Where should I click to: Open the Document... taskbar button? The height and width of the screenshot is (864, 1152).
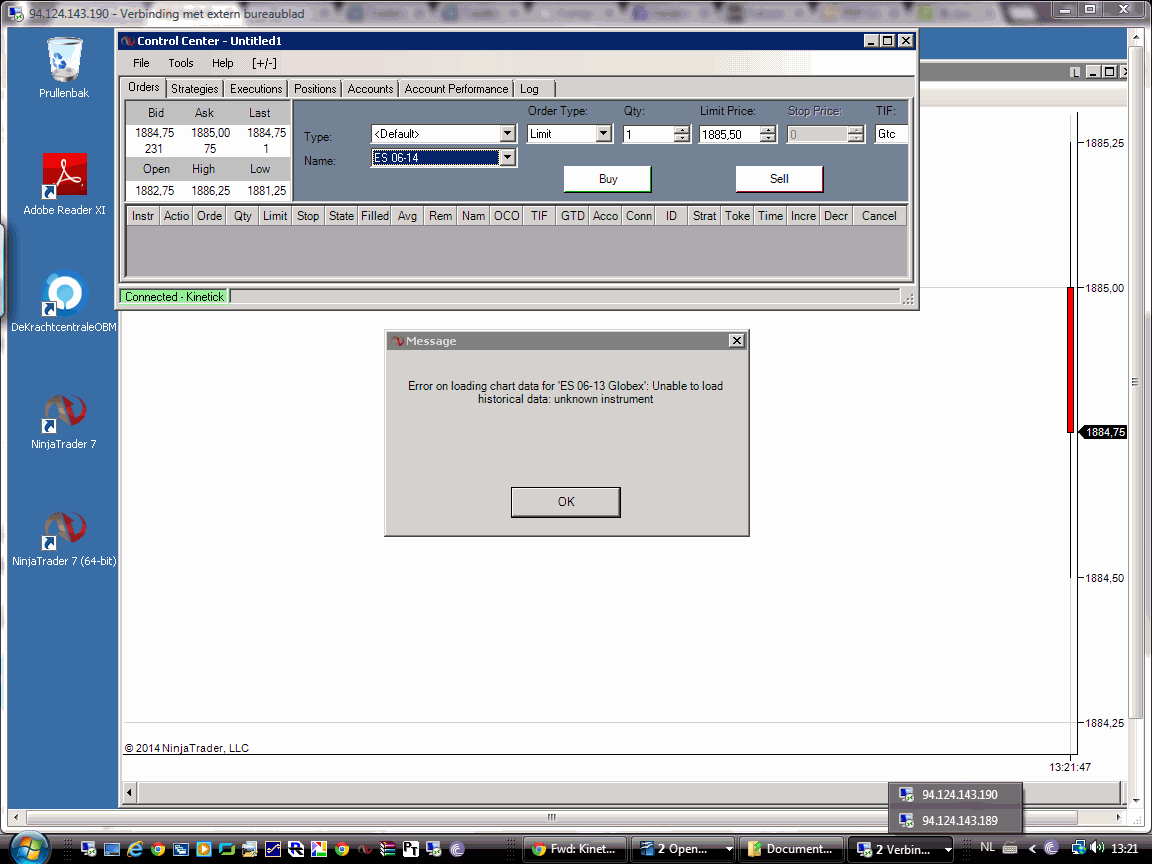tap(792, 849)
